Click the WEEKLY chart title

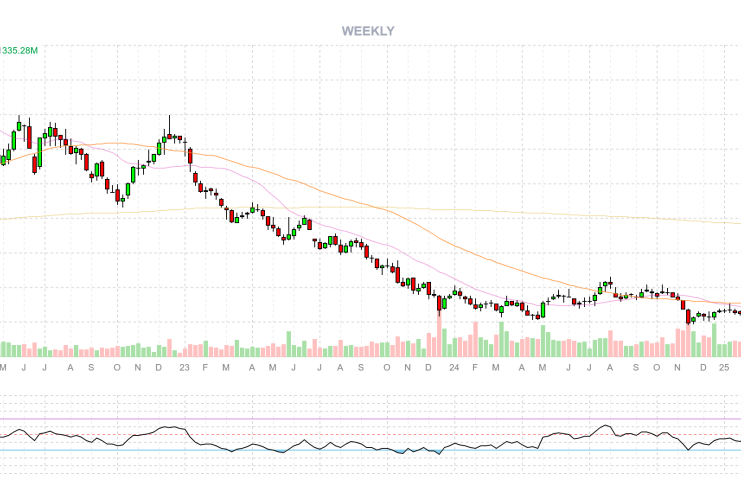tap(368, 31)
